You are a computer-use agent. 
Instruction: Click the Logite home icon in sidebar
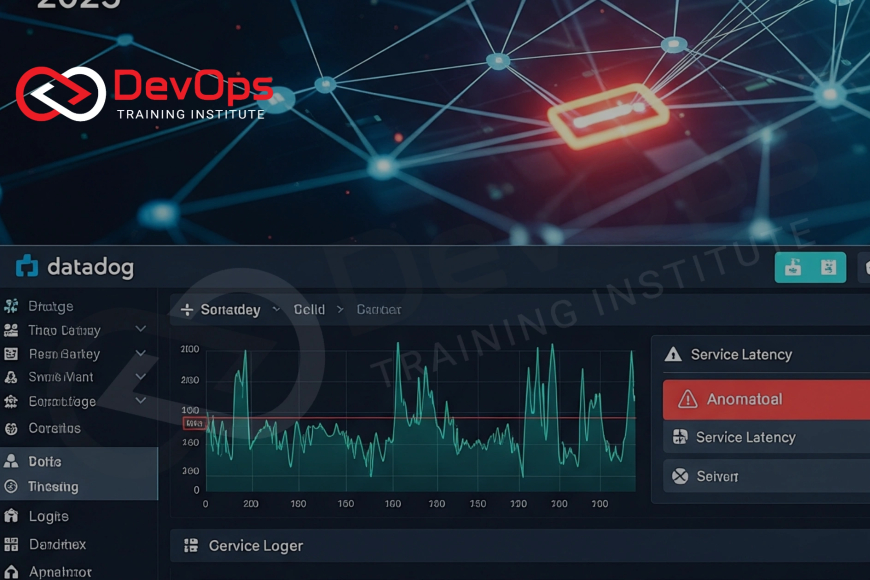[x=11, y=516]
